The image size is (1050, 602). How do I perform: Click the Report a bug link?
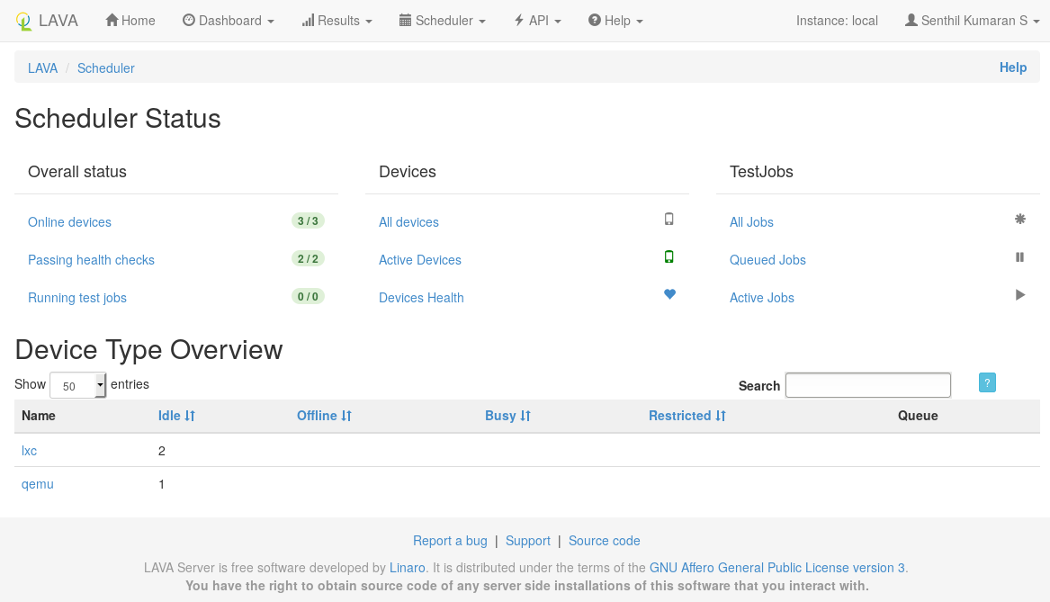450,540
